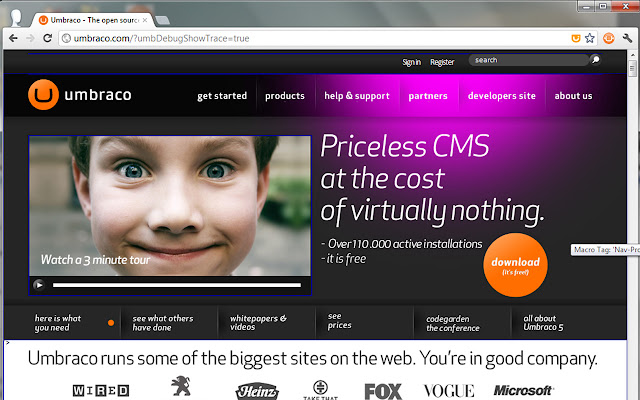Click the Register link
Screen dimensions: 640x400
442,62
